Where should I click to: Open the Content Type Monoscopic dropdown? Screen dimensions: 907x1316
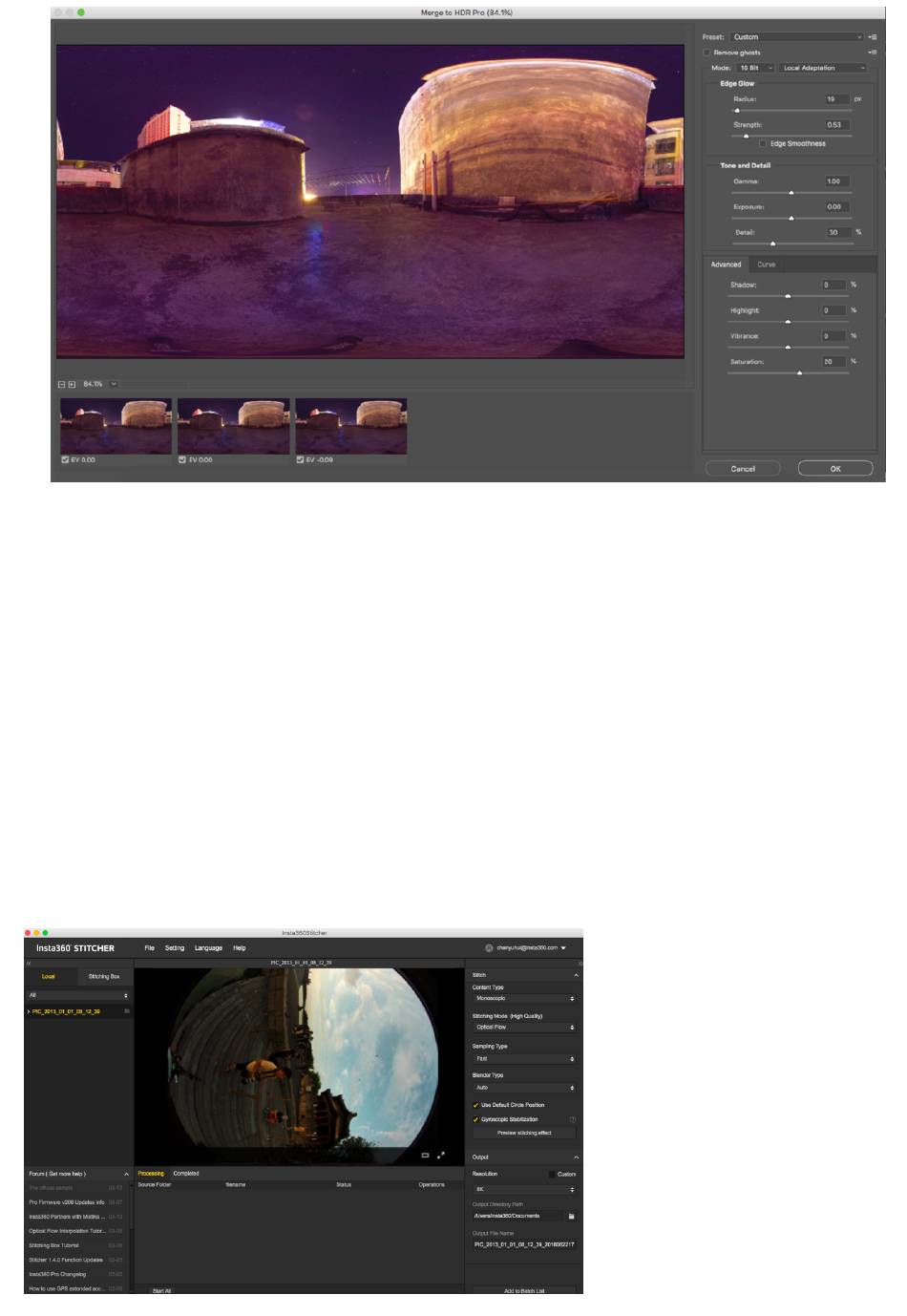click(524, 998)
